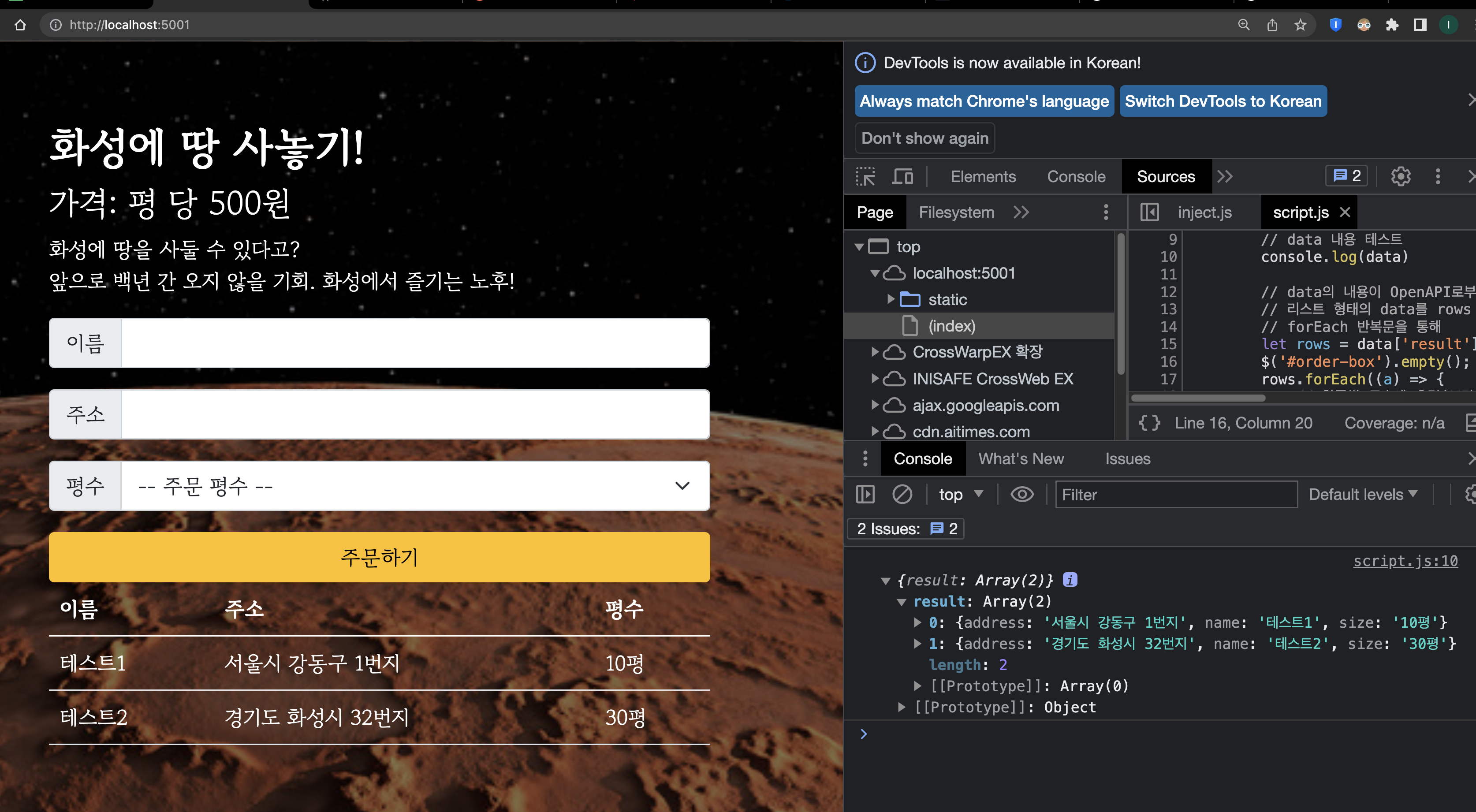The width and height of the screenshot is (1476, 812).
Task: Open the inject.js file tab
Action: tap(1204, 212)
